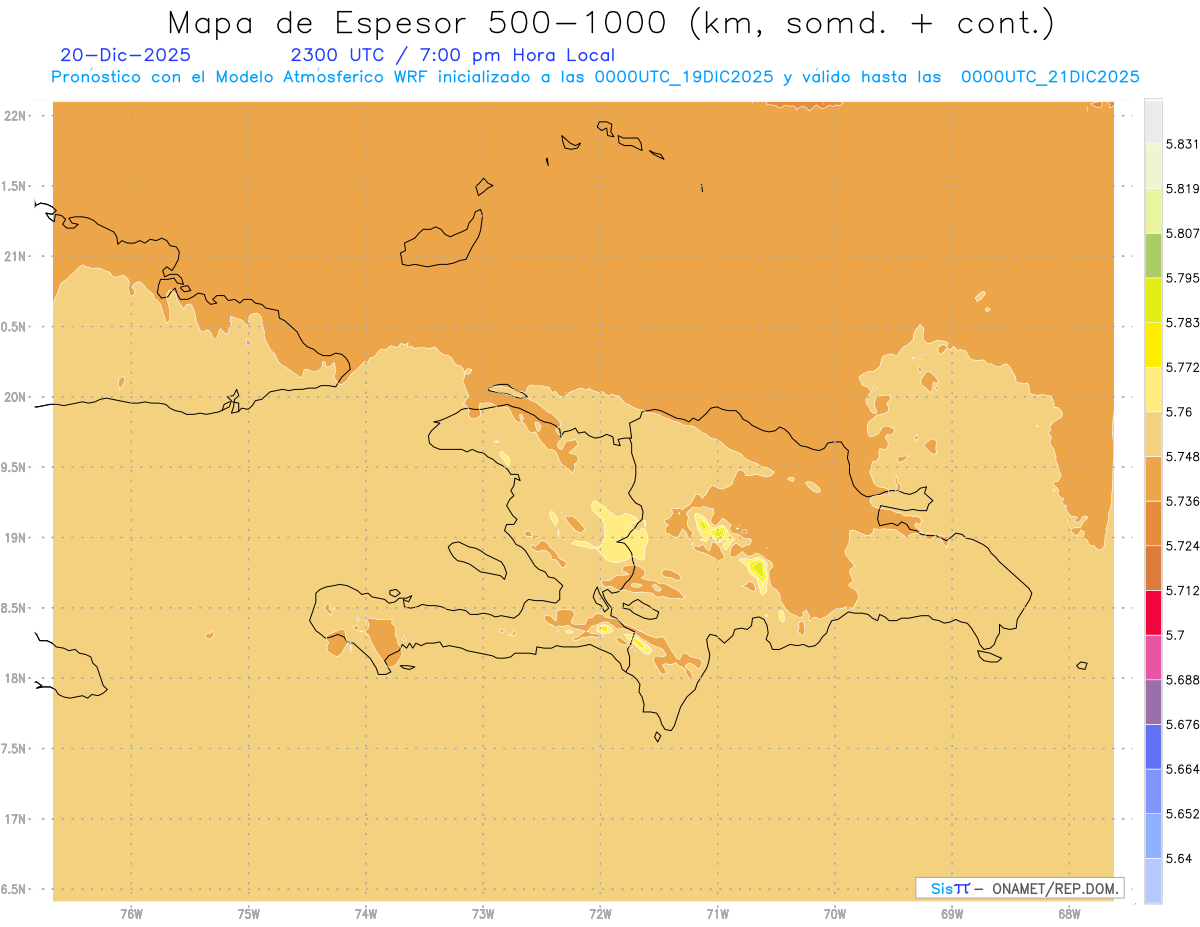
Task: Click the '5.7' color scale value
Action: pos(1175,635)
